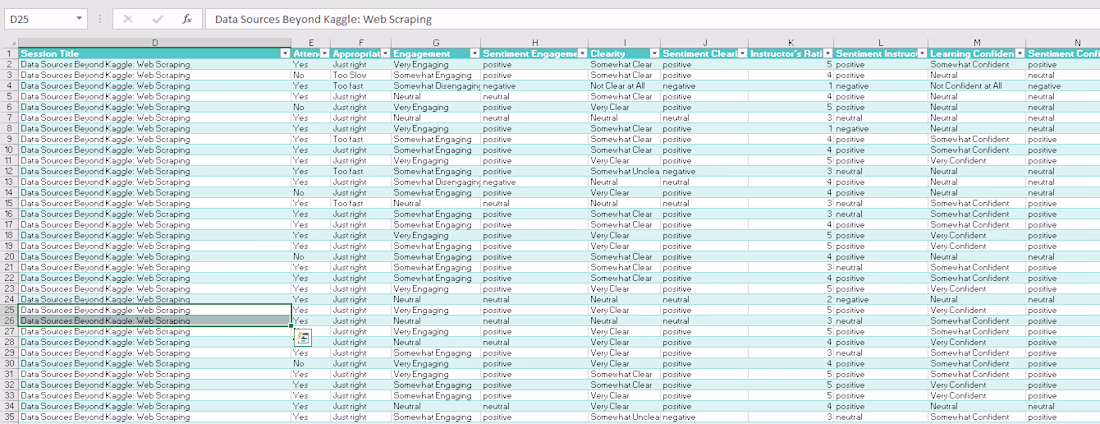Open the Engagement filter dropdown
Image resolution: width=1100 pixels, height=424 pixels.
(x=475, y=54)
